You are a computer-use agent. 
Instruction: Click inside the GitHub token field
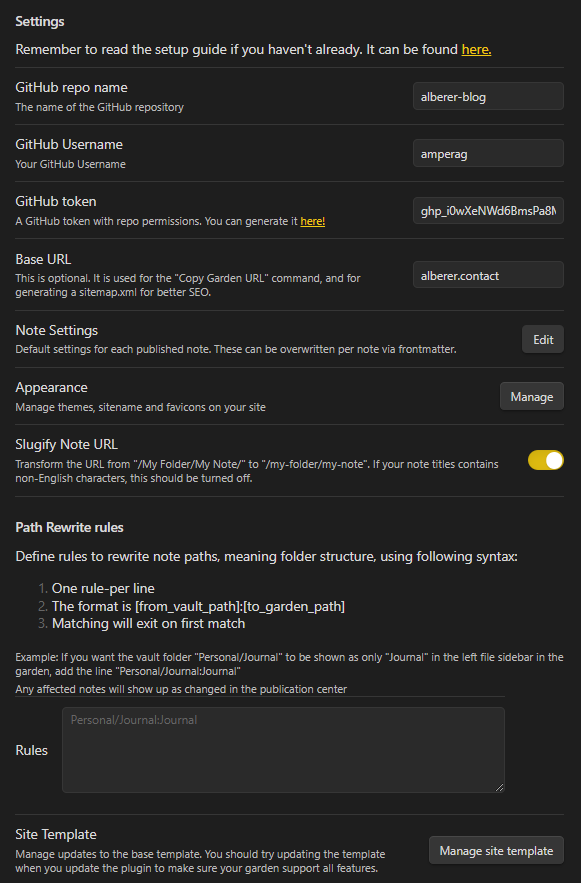[x=487, y=210]
